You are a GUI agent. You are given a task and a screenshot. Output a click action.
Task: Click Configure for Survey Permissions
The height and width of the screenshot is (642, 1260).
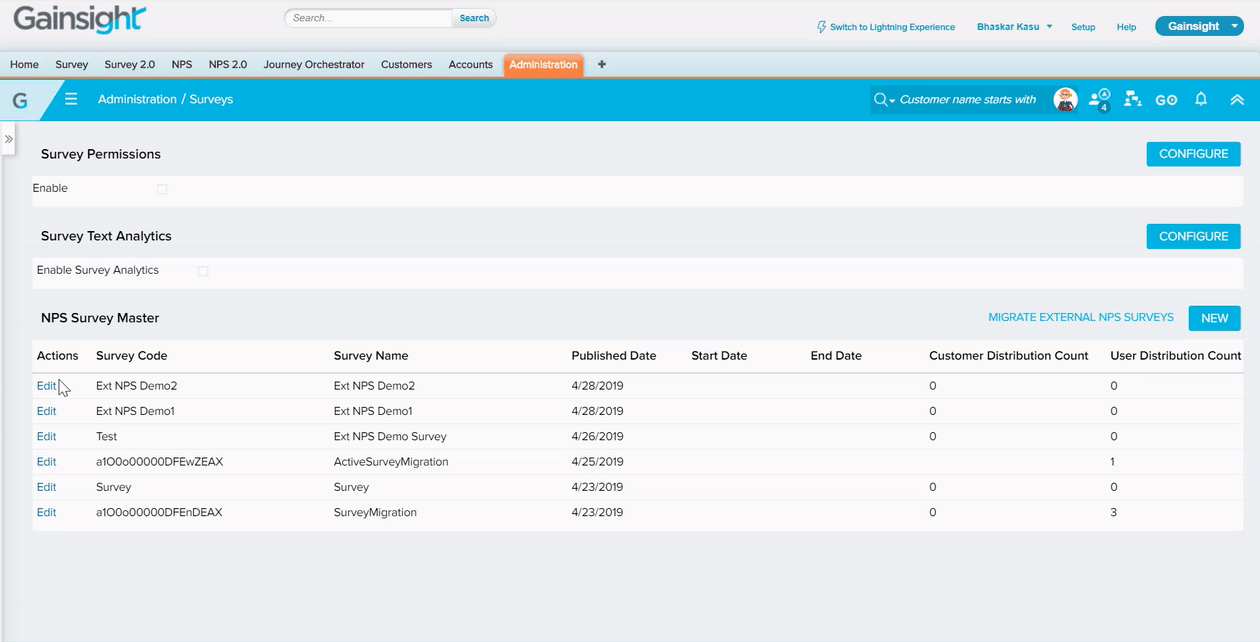point(1193,154)
